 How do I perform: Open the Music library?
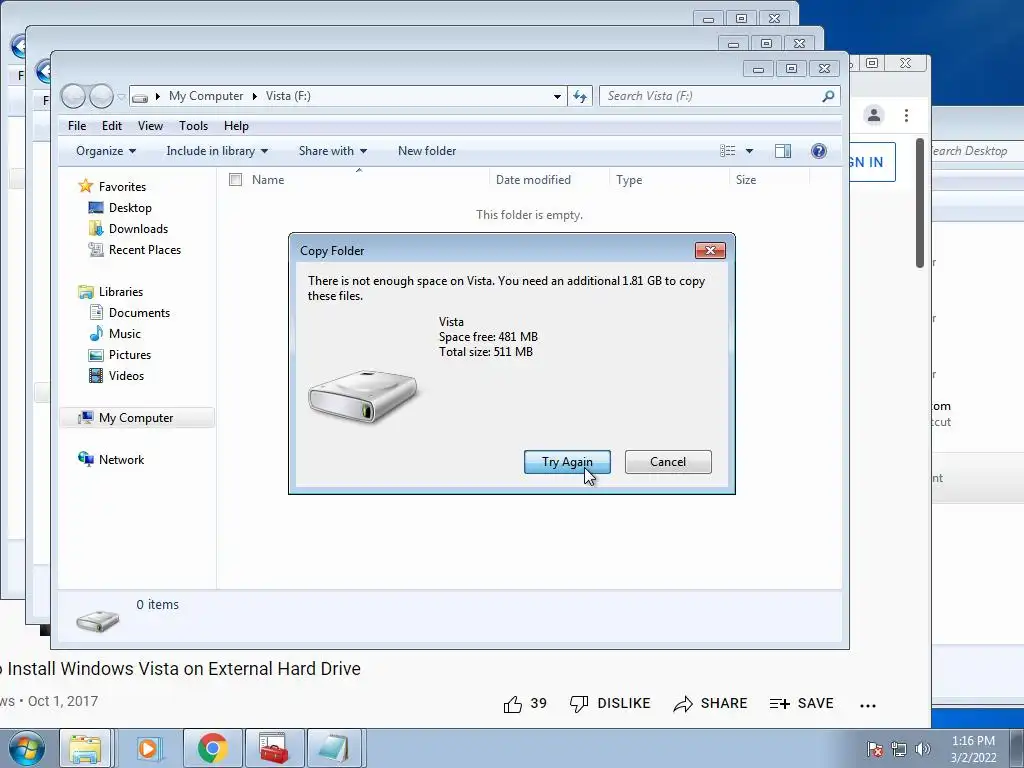click(114, 334)
